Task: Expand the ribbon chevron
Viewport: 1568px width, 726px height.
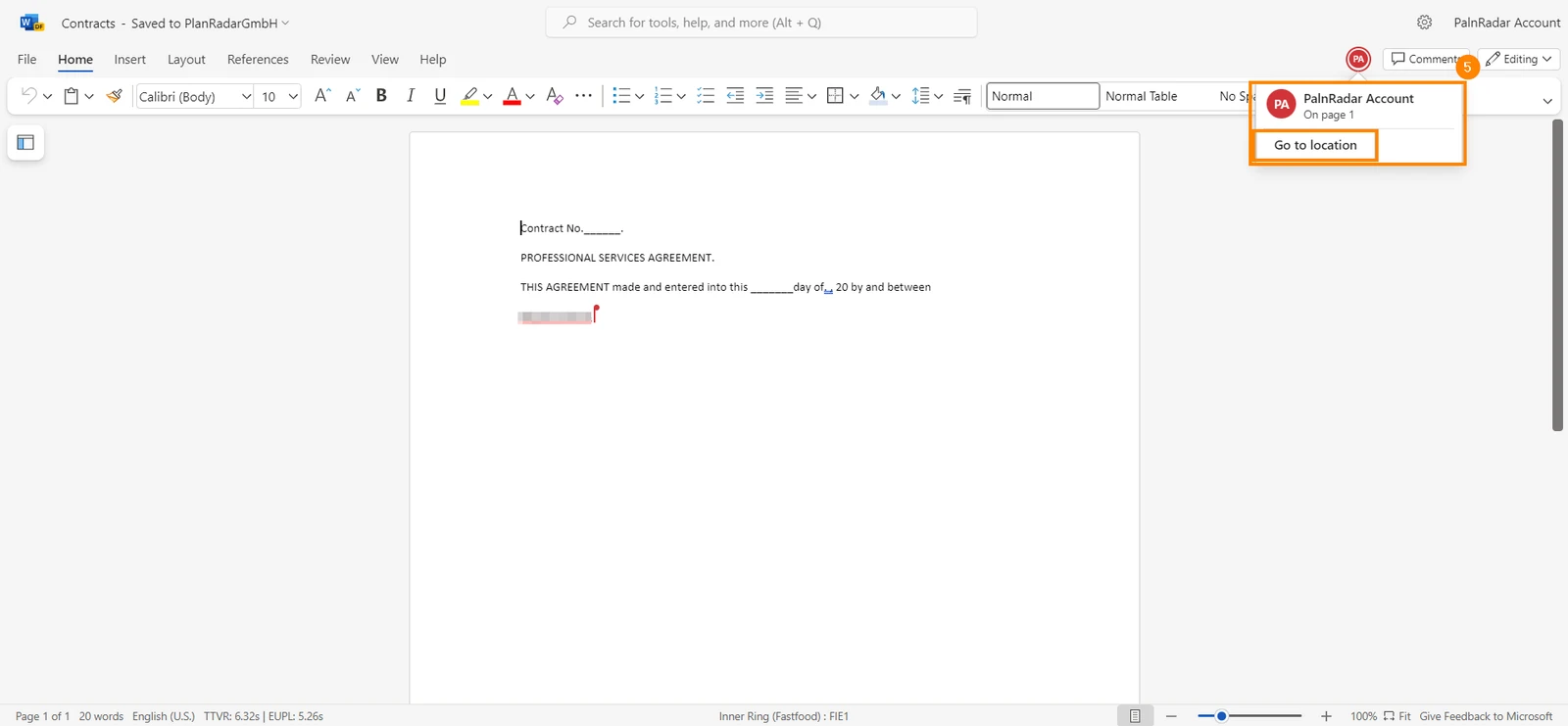Action: point(1547,101)
